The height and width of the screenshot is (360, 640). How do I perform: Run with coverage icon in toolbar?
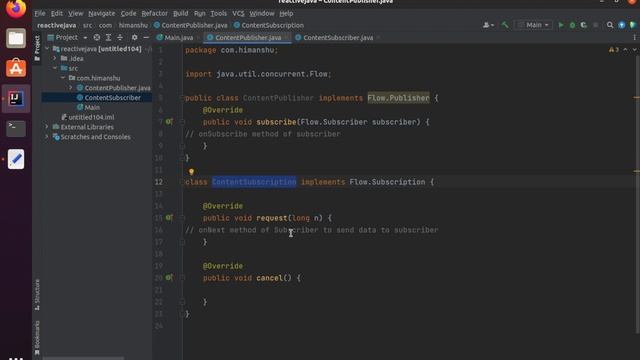pos(584,25)
